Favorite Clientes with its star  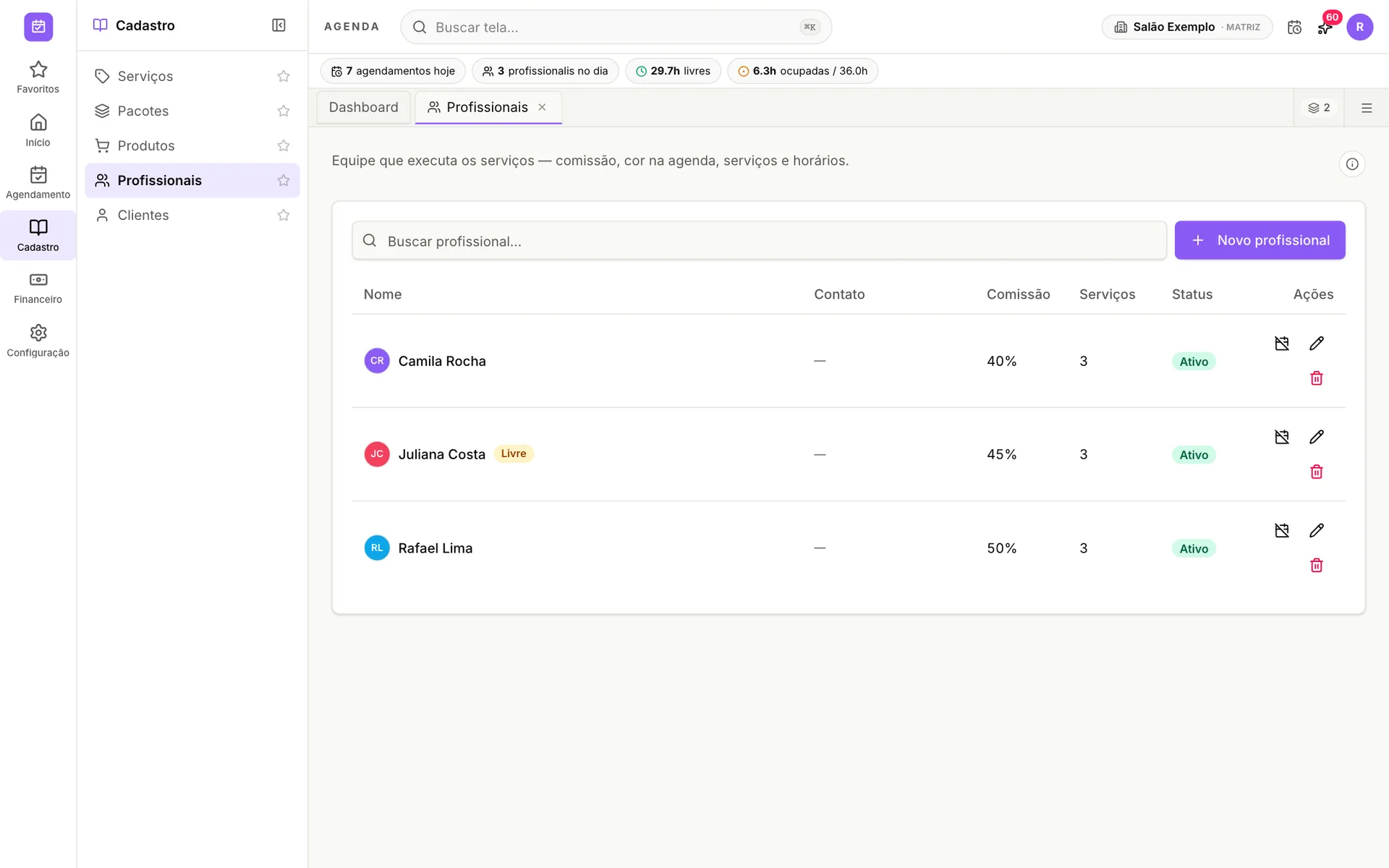coord(284,215)
